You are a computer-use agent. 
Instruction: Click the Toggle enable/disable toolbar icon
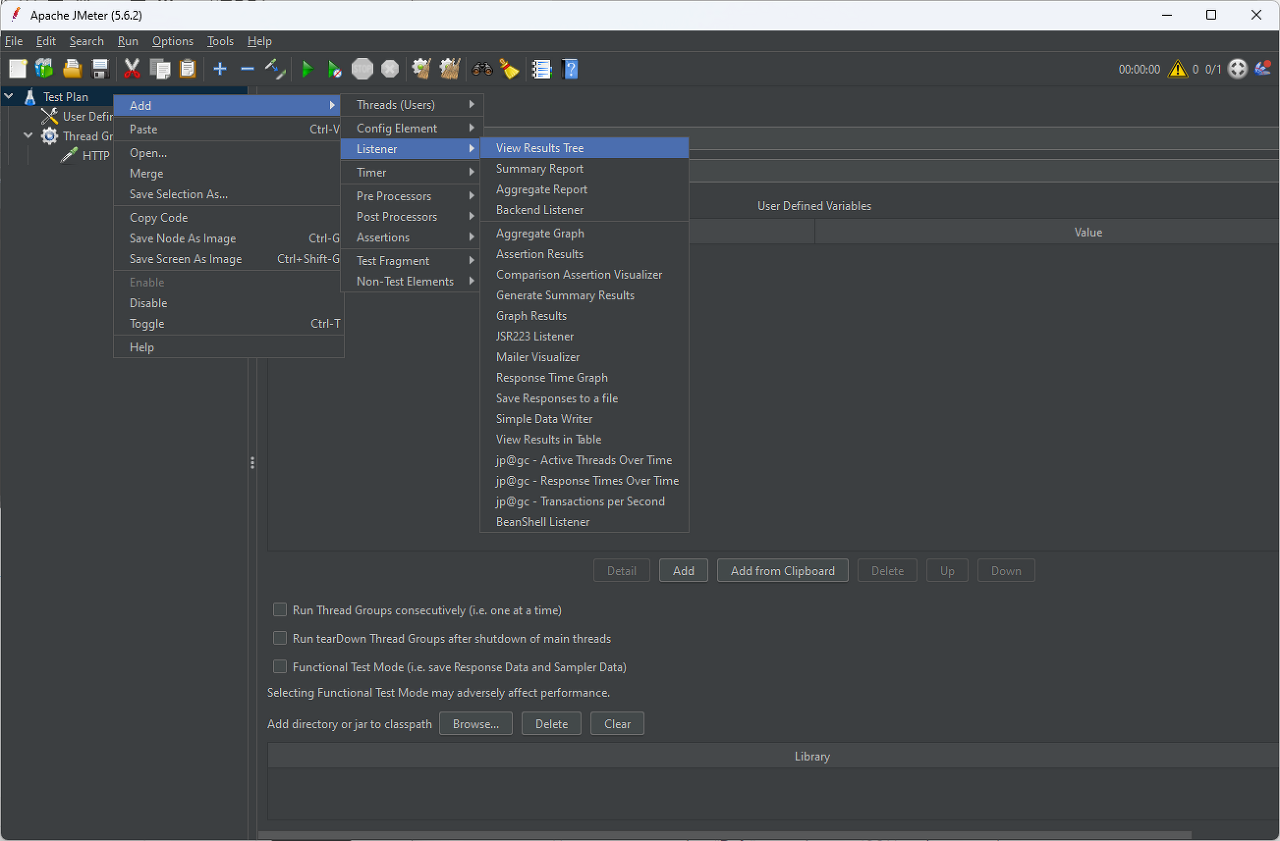pos(275,69)
